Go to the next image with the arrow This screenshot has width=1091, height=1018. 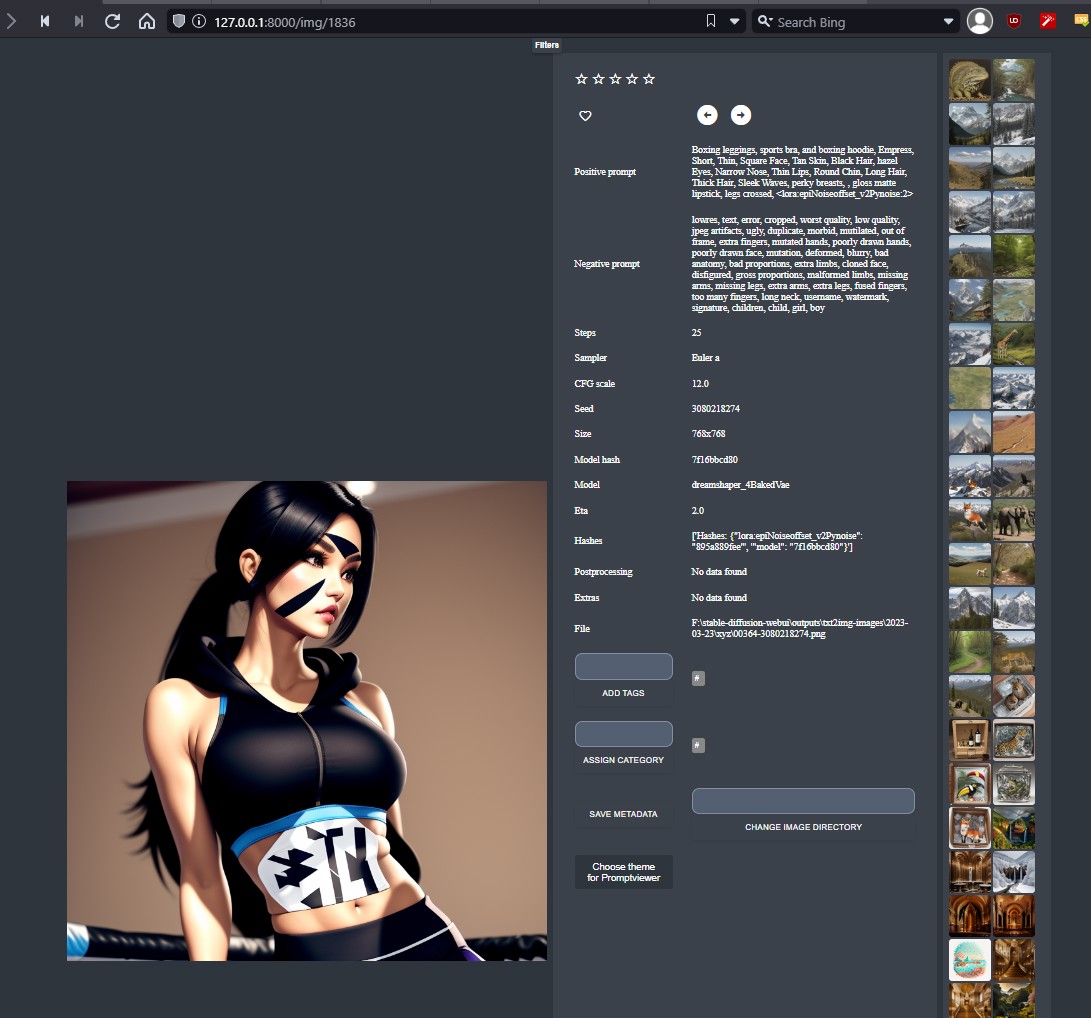coord(740,115)
